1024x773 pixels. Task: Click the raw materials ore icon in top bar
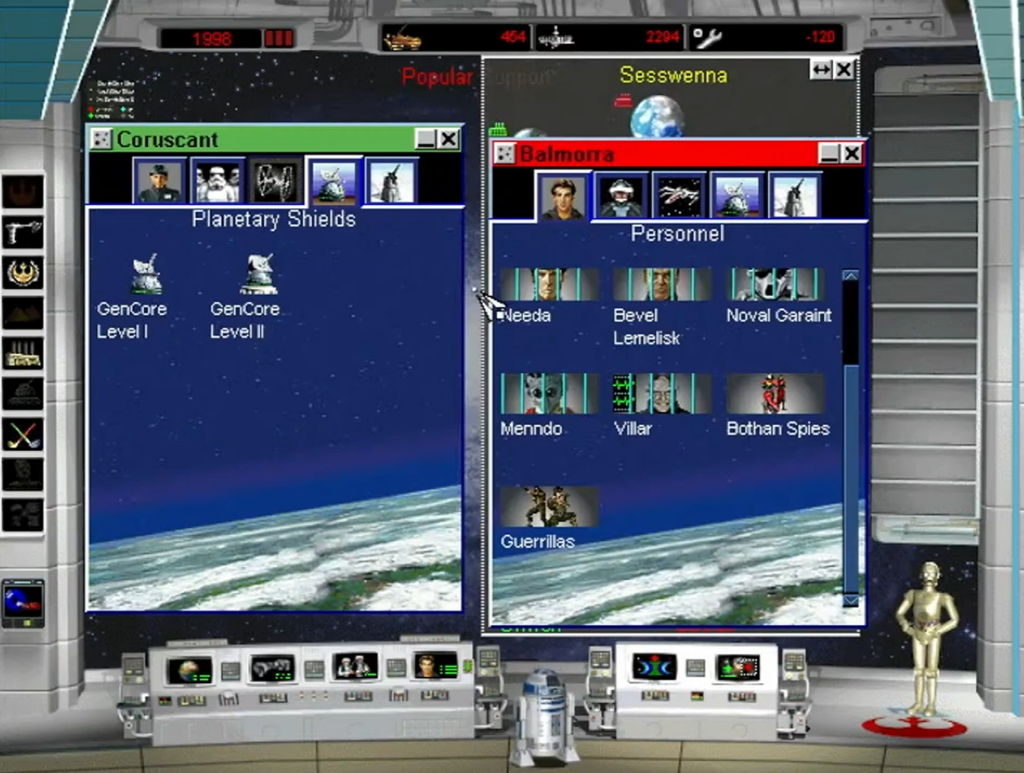[402, 39]
